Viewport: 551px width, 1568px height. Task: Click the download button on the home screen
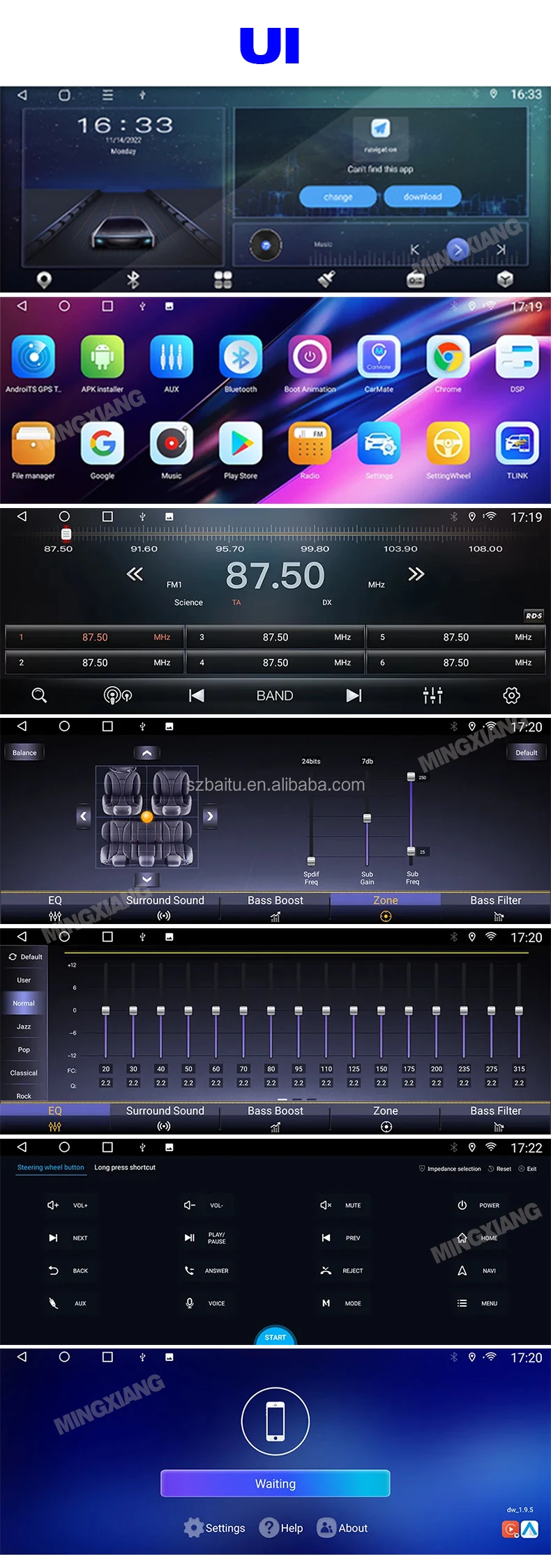coord(423,197)
